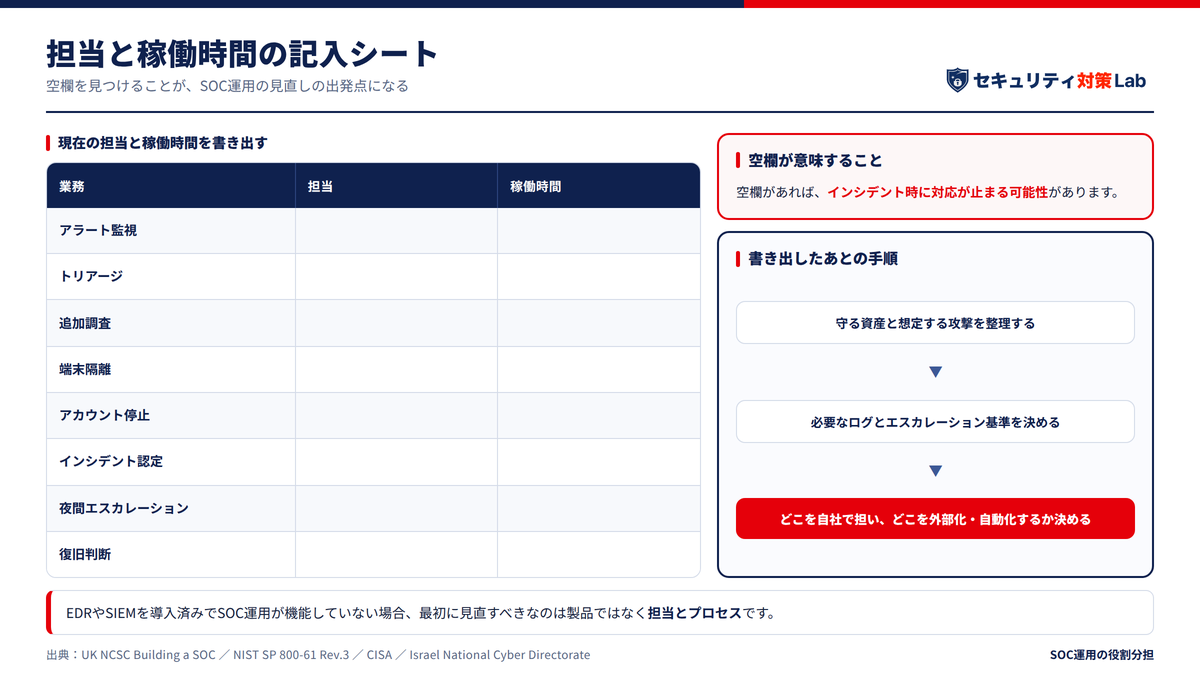Click the down arrow above the red step
The image size is (1200, 675).
(x=935, y=471)
